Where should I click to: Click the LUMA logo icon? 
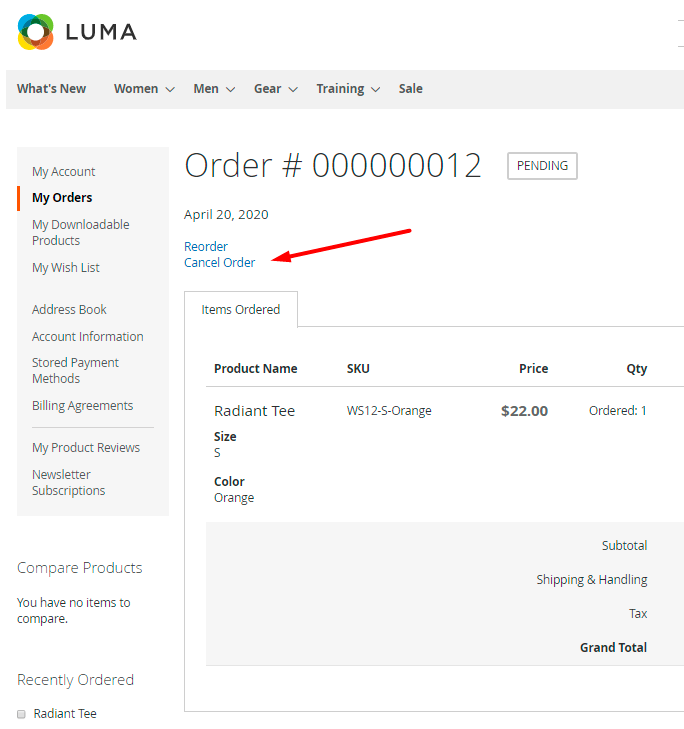coord(35,32)
